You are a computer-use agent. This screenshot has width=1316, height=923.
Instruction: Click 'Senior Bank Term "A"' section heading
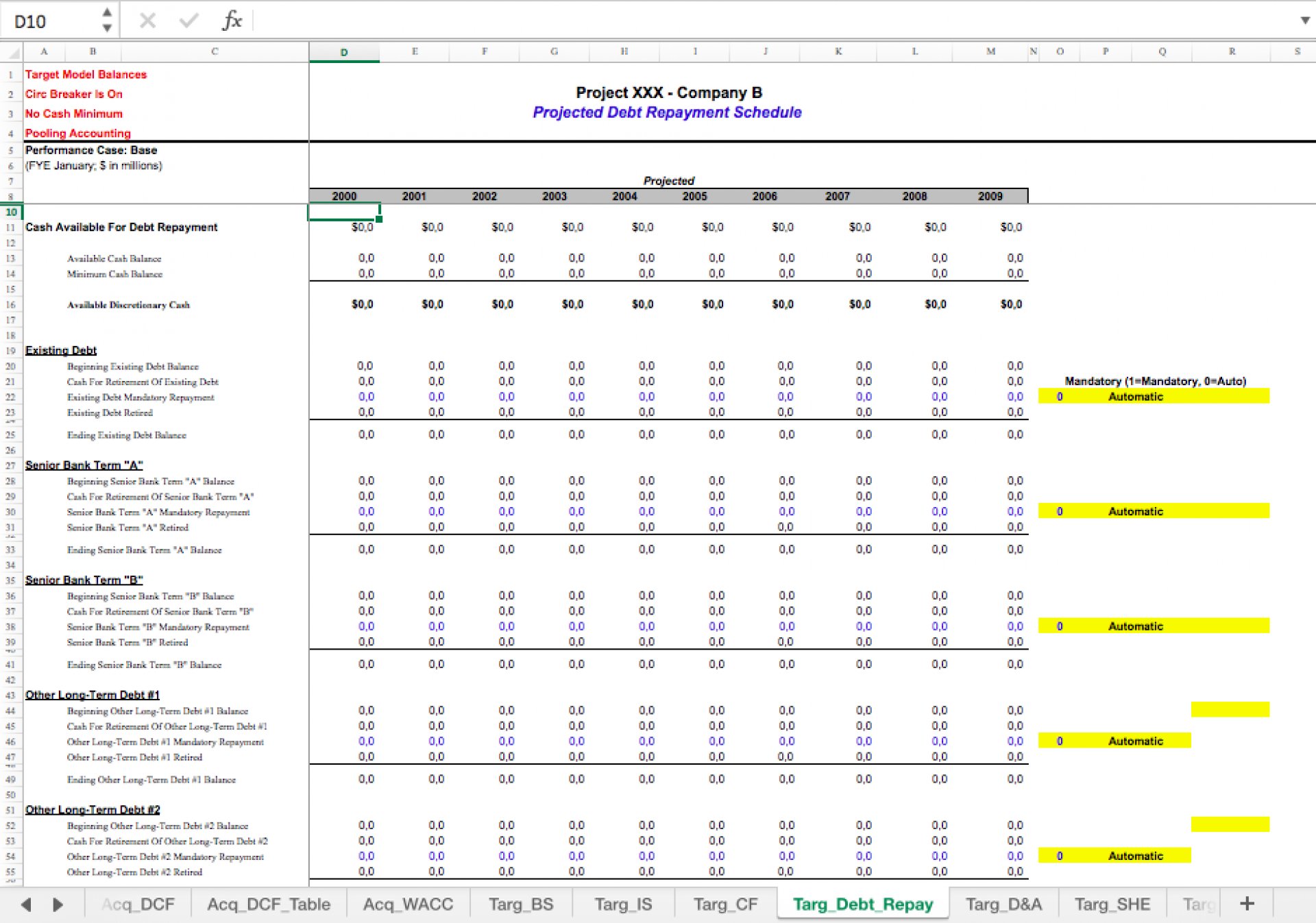tap(84, 465)
